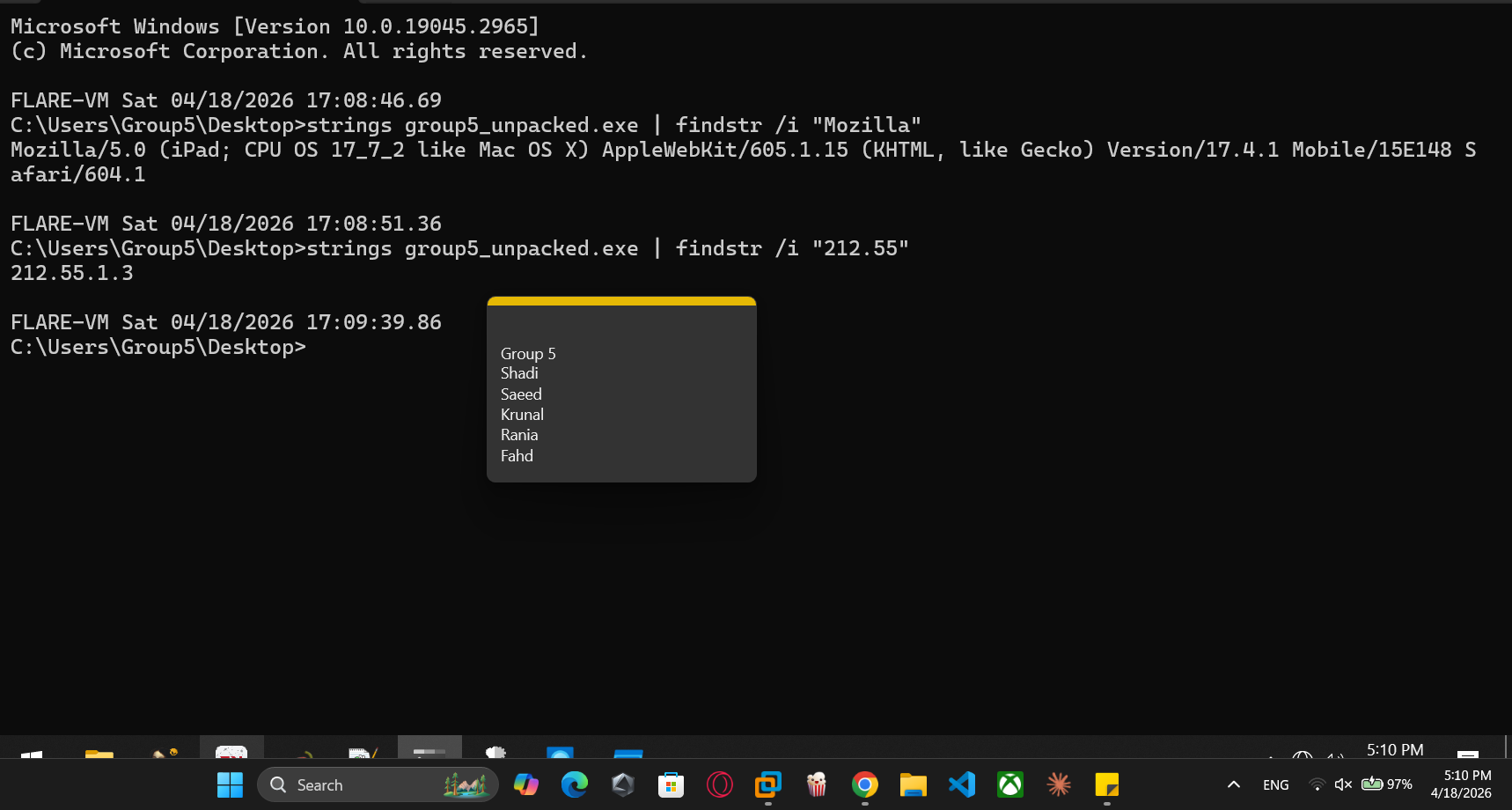Launch Visual Studio Code from taskbar
The image size is (1512, 810).
pyautogui.click(x=962, y=784)
